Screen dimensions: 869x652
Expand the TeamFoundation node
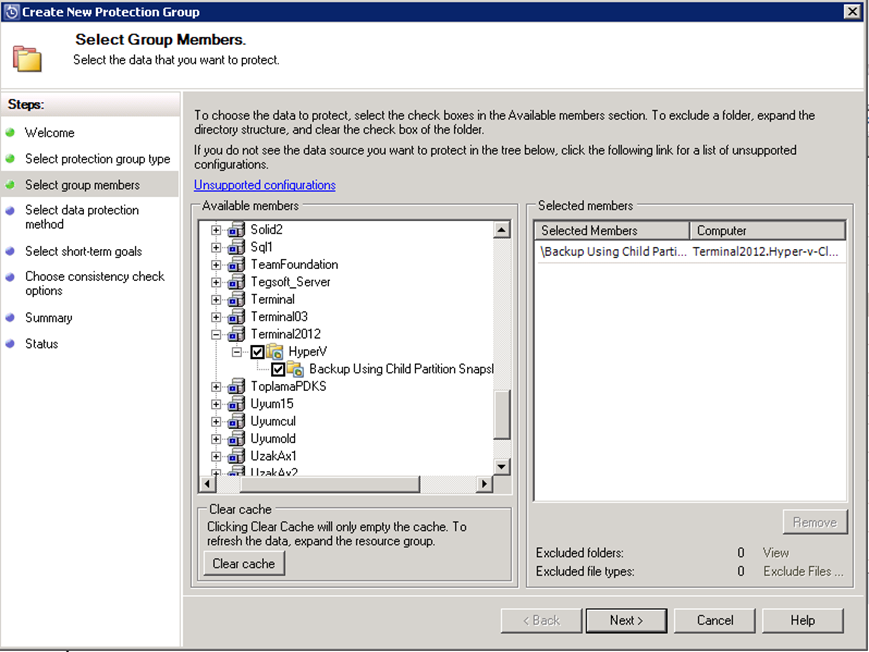(x=216, y=265)
